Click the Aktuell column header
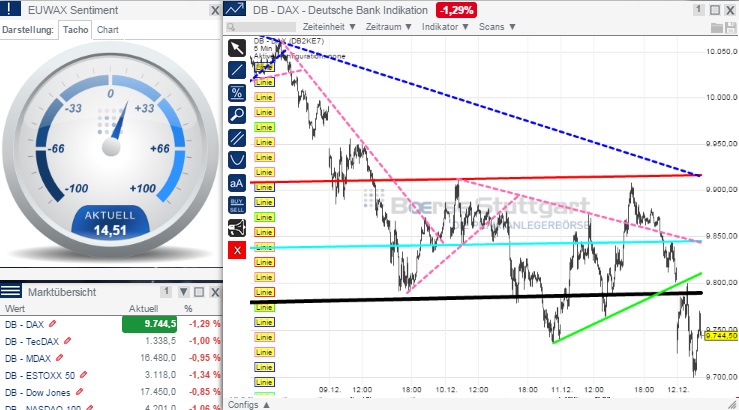Screen dimensions: 739x410 point(144,309)
